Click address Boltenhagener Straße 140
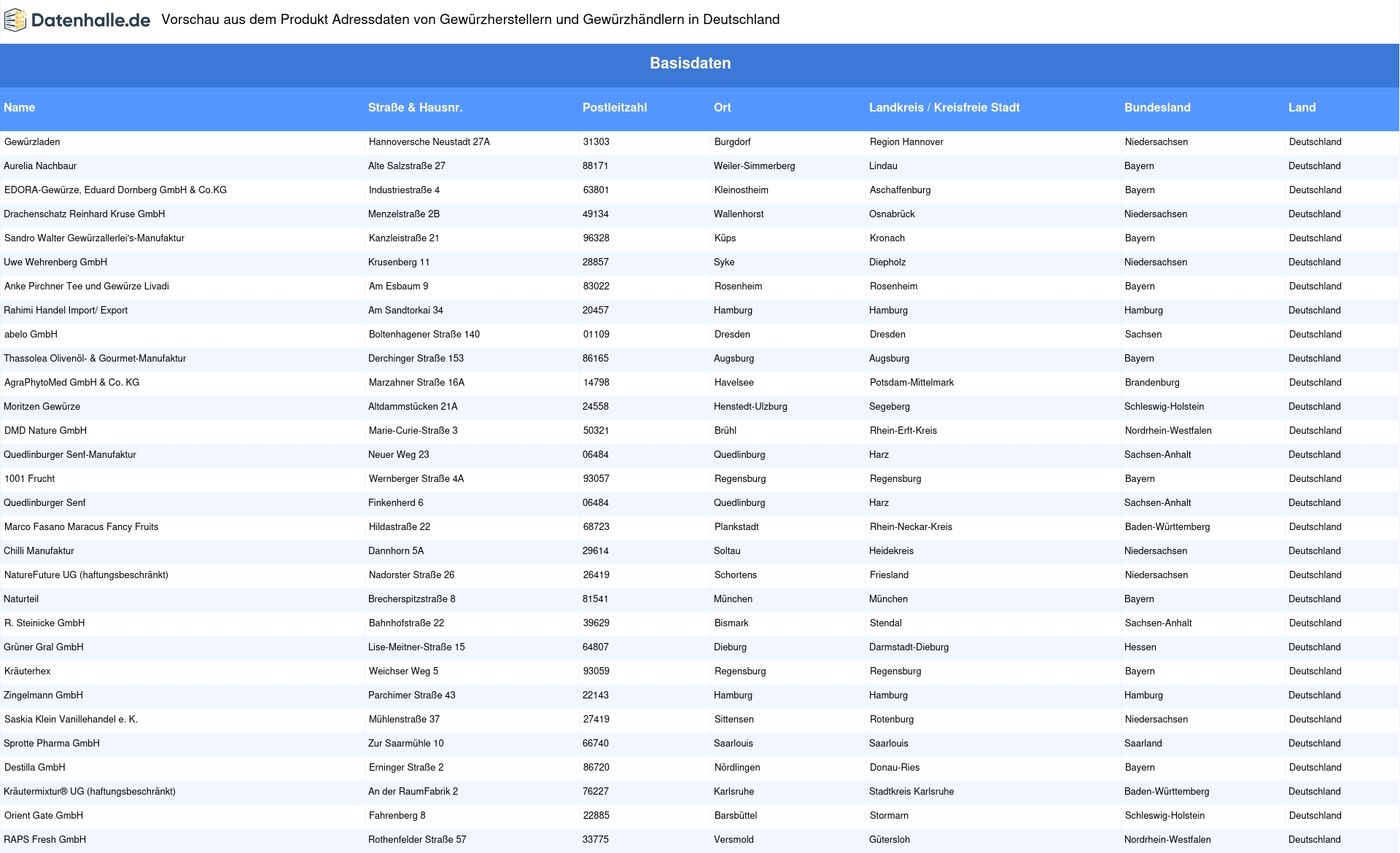1400x853 pixels. [424, 335]
